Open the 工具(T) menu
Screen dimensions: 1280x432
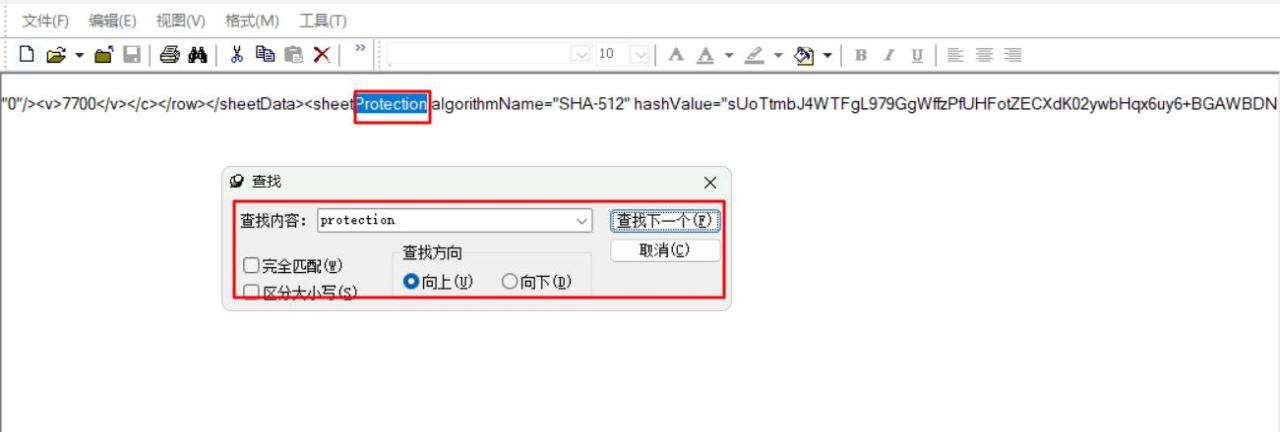click(x=323, y=20)
